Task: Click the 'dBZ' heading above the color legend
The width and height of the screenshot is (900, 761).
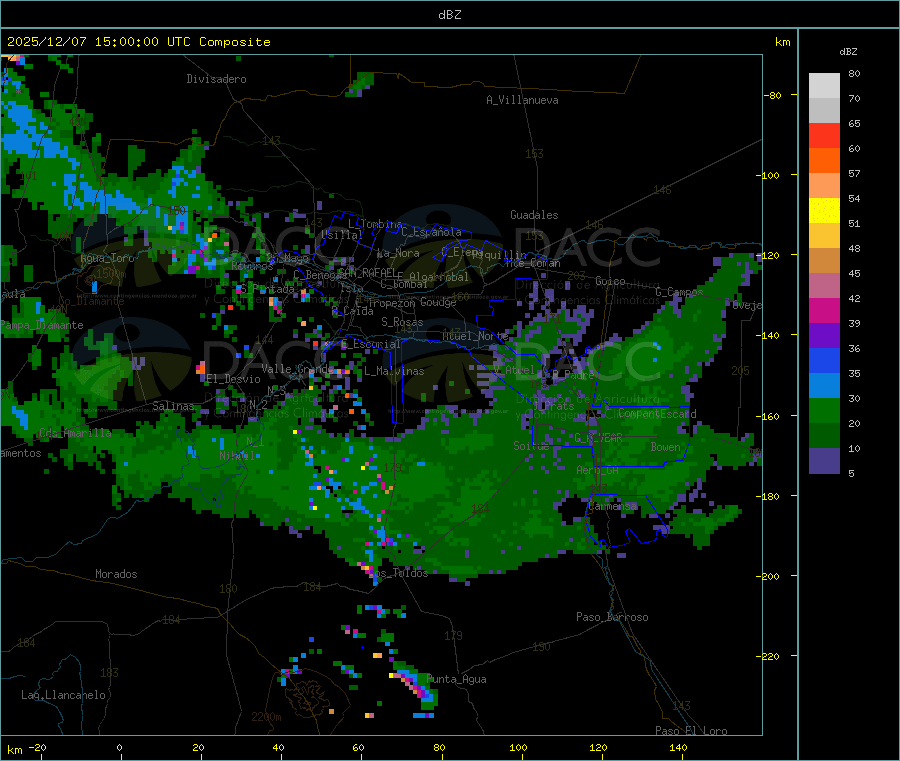Action: click(x=848, y=52)
